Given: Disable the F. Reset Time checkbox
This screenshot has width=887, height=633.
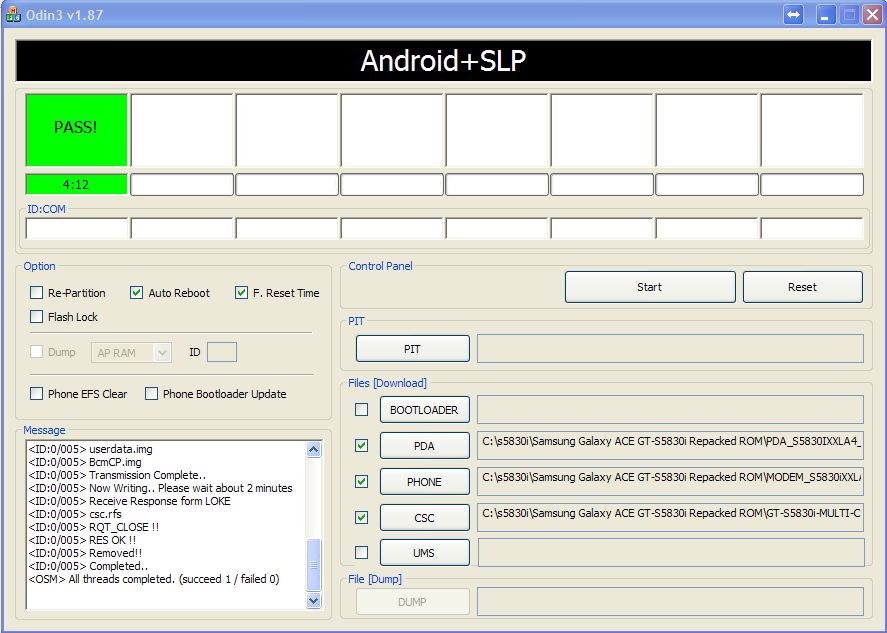Looking at the screenshot, I should pyautogui.click(x=242, y=292).
